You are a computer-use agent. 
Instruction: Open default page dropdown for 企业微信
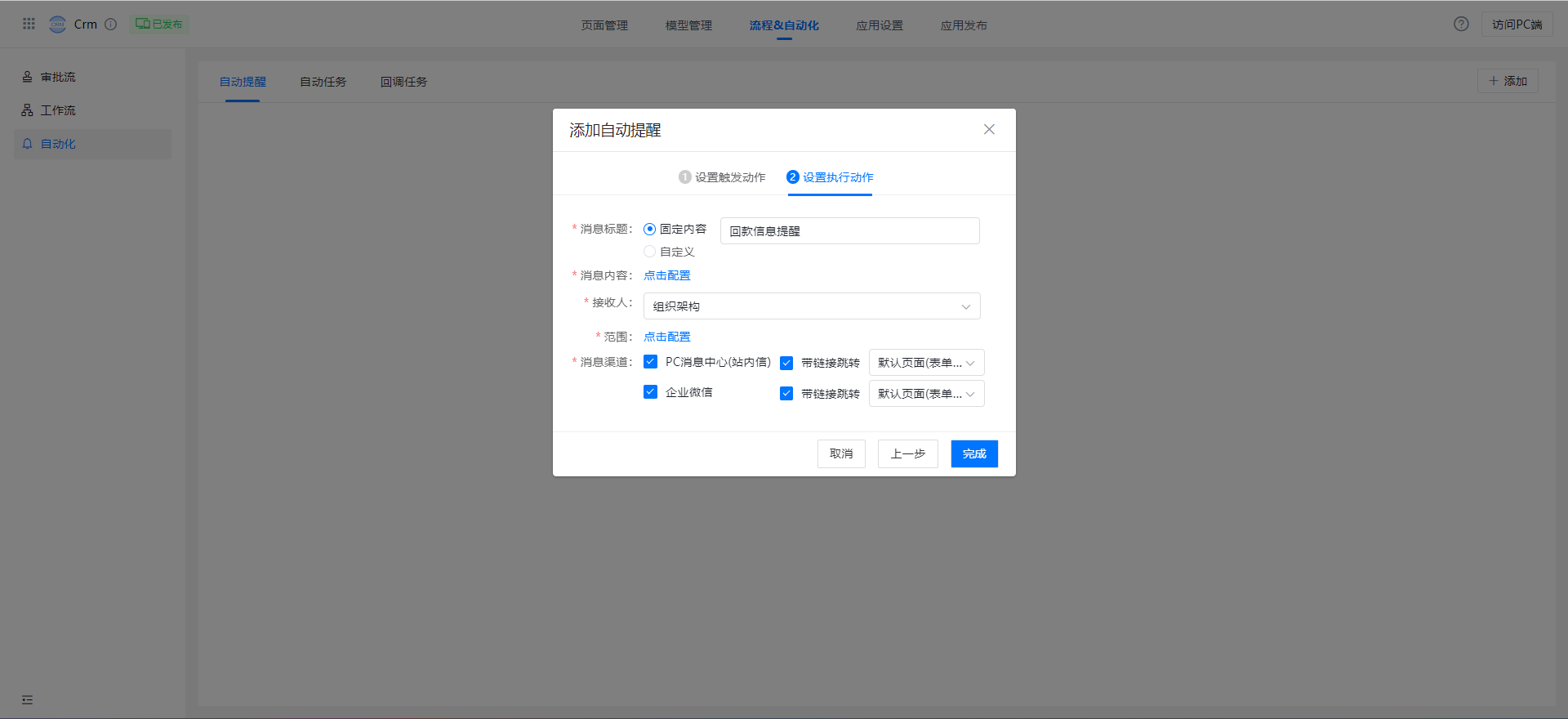(926, 393)
